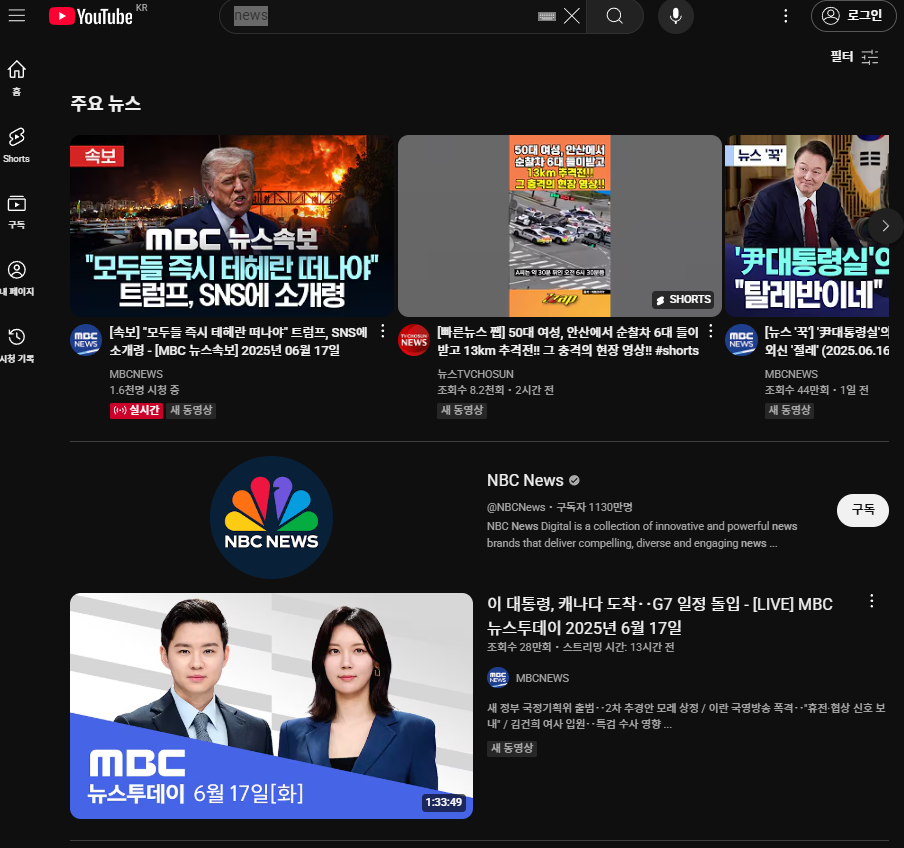Image resolution: width=904 pixels, height=848 pixels.
Task: Open the 순찰차 13km 추격전 Shorts thumbnail
Action: [x=559, y=225]
